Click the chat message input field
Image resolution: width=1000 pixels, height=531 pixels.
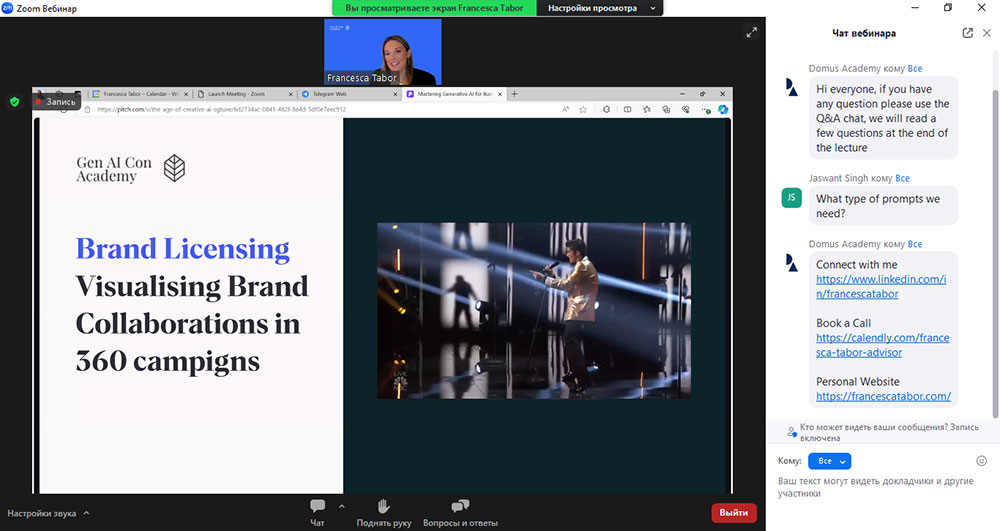tap(883, 487)
